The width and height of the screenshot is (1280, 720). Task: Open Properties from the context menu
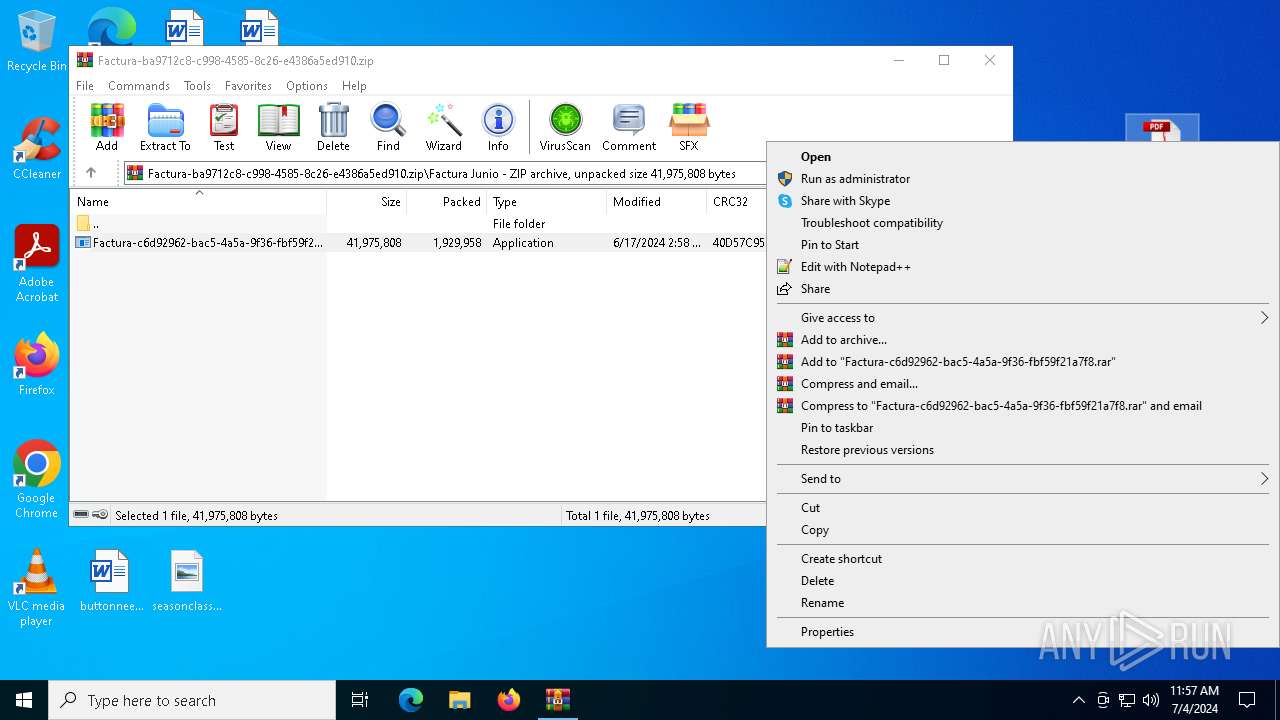pyautogui.click(x=1023, y=632)
